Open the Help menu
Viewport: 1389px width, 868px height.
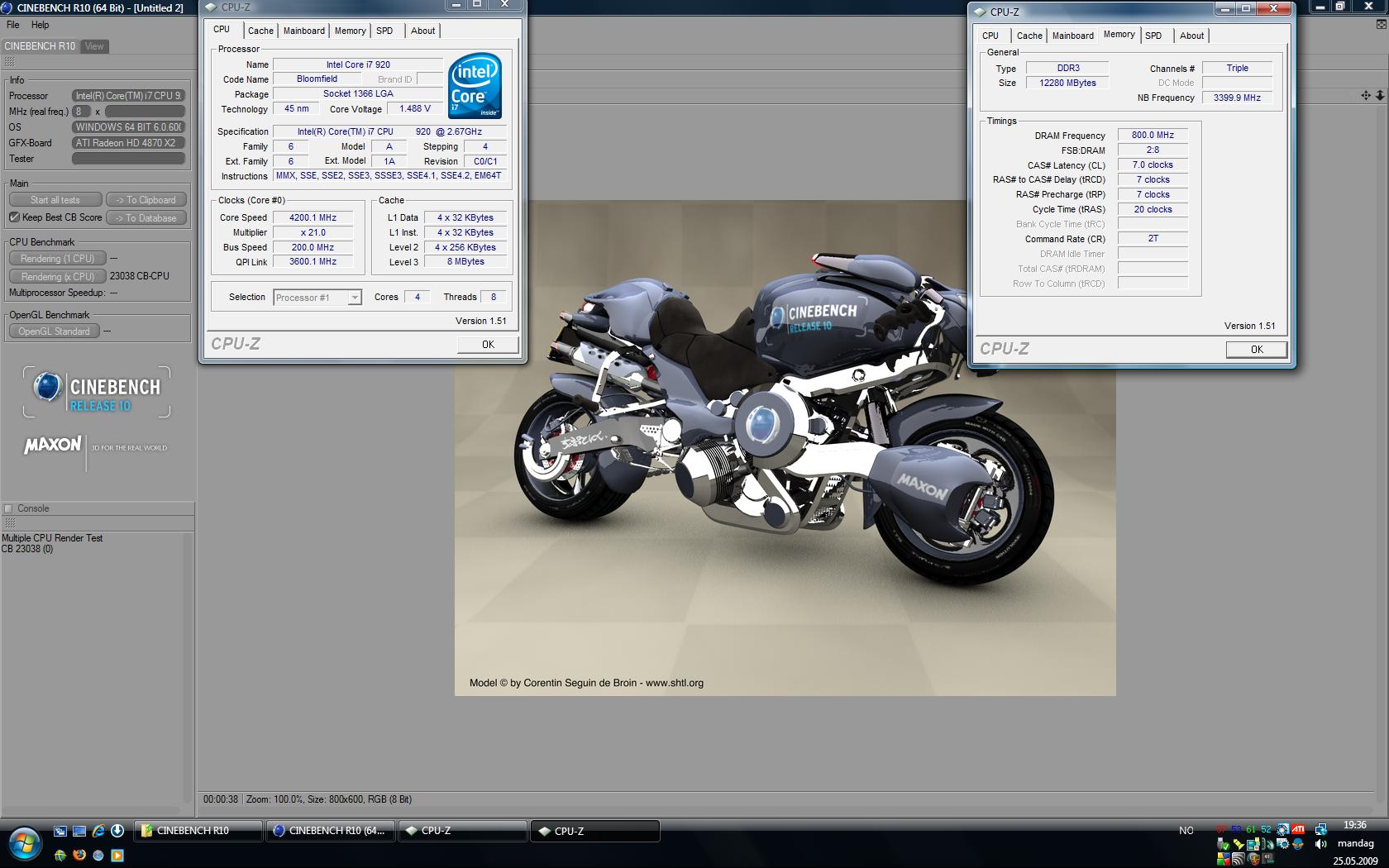[x=40, y=25]
